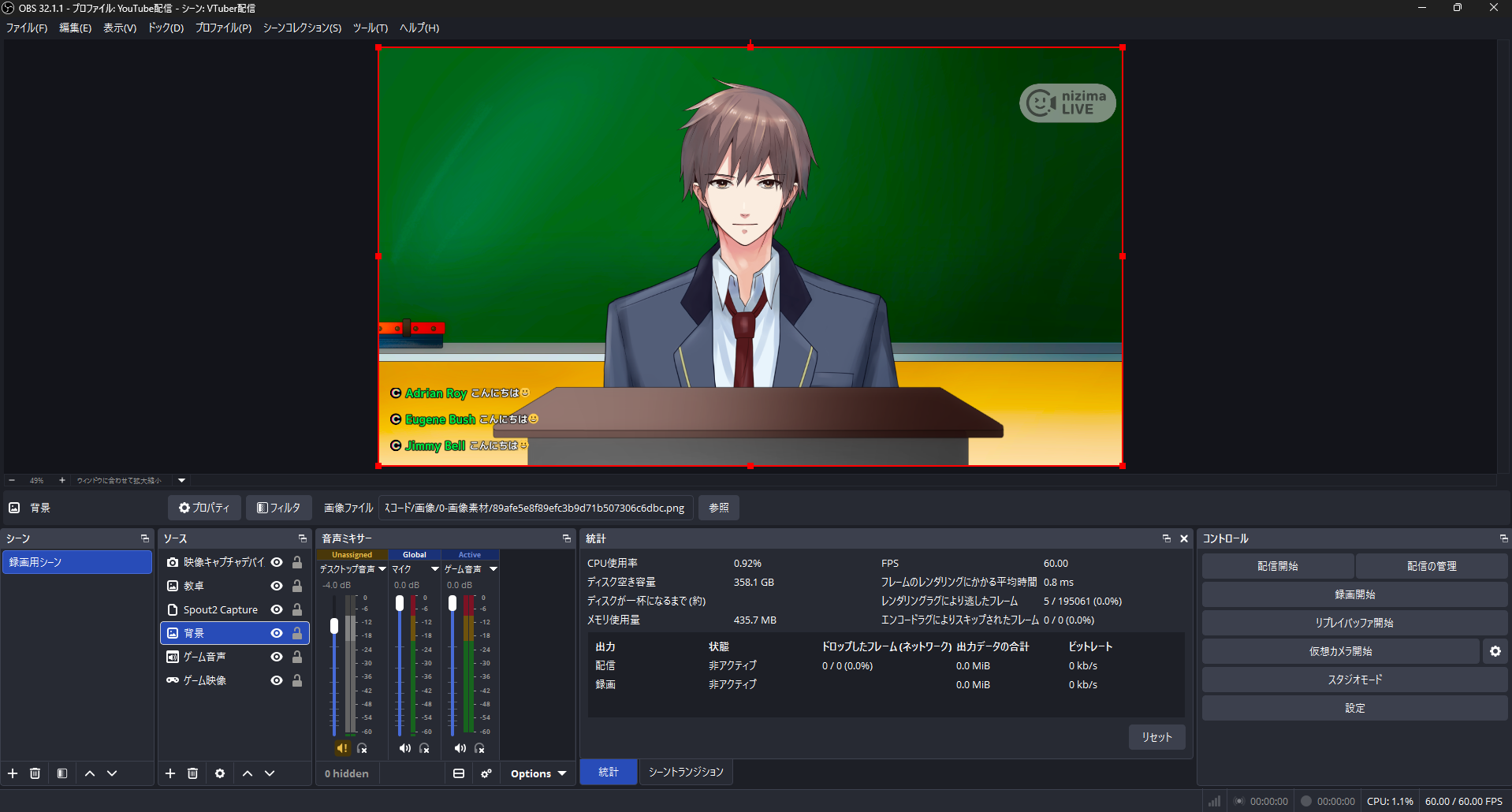
Task: Open the 編集(E) menu
Action: point(76,28)
